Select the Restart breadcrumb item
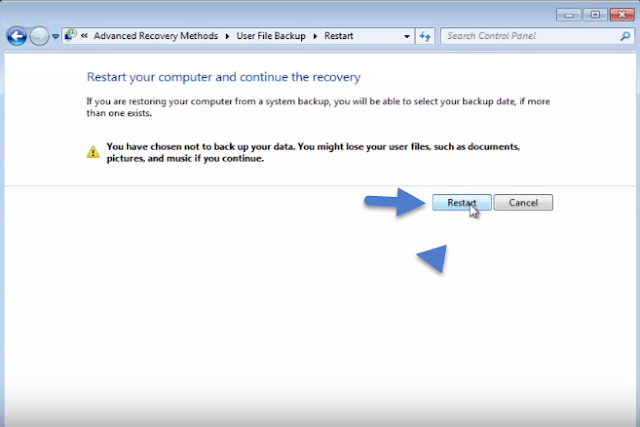 [x=339, y=36]
